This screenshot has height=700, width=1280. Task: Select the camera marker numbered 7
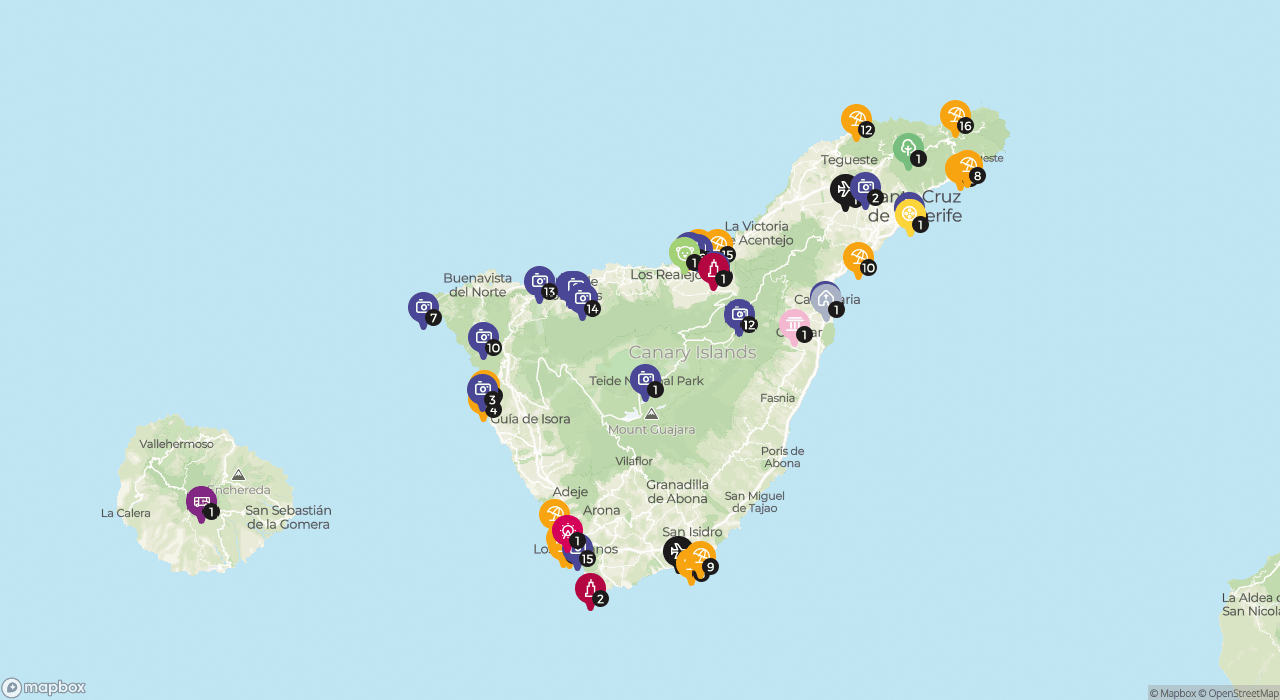coord(423,307)
